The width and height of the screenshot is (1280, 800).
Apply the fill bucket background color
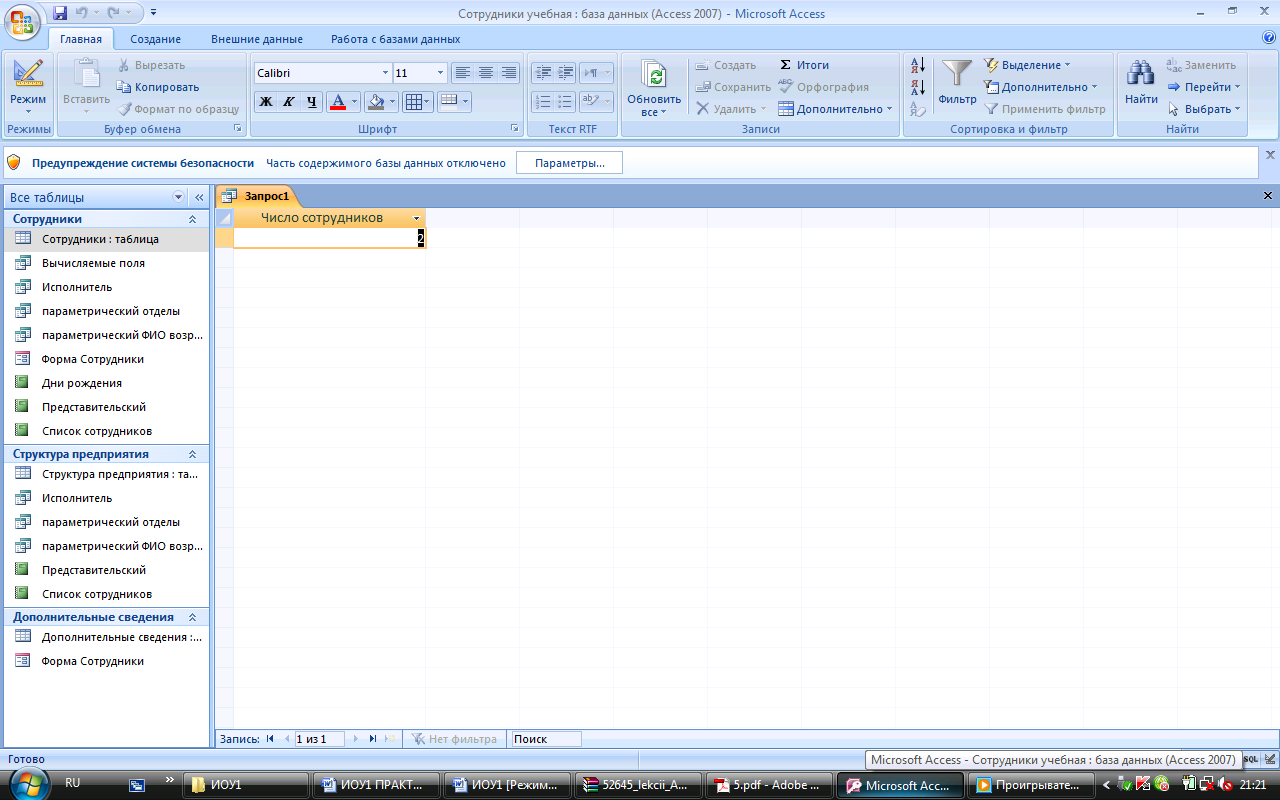(x=376, y=102)
